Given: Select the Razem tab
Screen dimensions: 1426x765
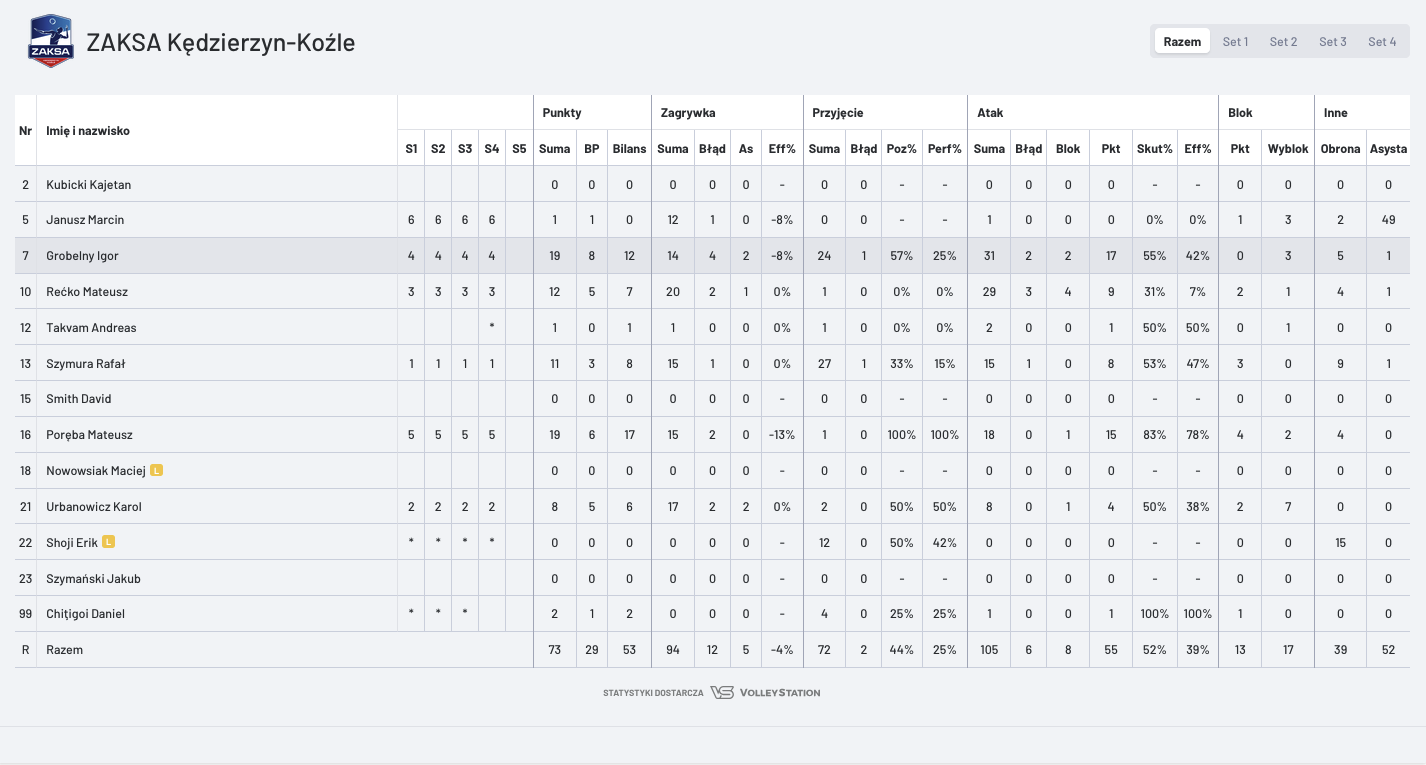Looking at the screenshot, I should click(1182, 41).
